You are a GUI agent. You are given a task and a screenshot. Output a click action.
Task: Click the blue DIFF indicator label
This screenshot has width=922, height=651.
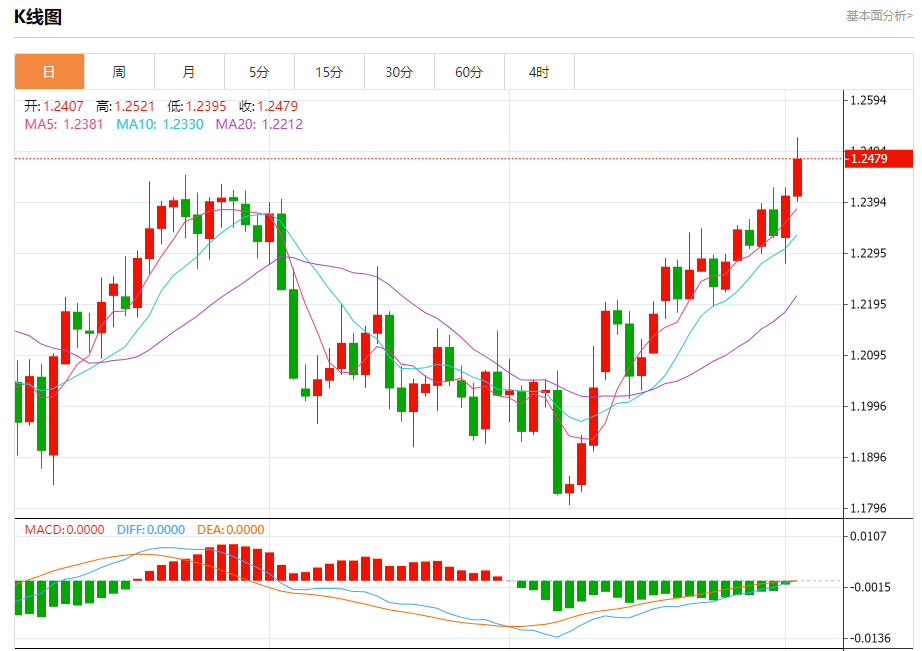[x=151, y=530]
